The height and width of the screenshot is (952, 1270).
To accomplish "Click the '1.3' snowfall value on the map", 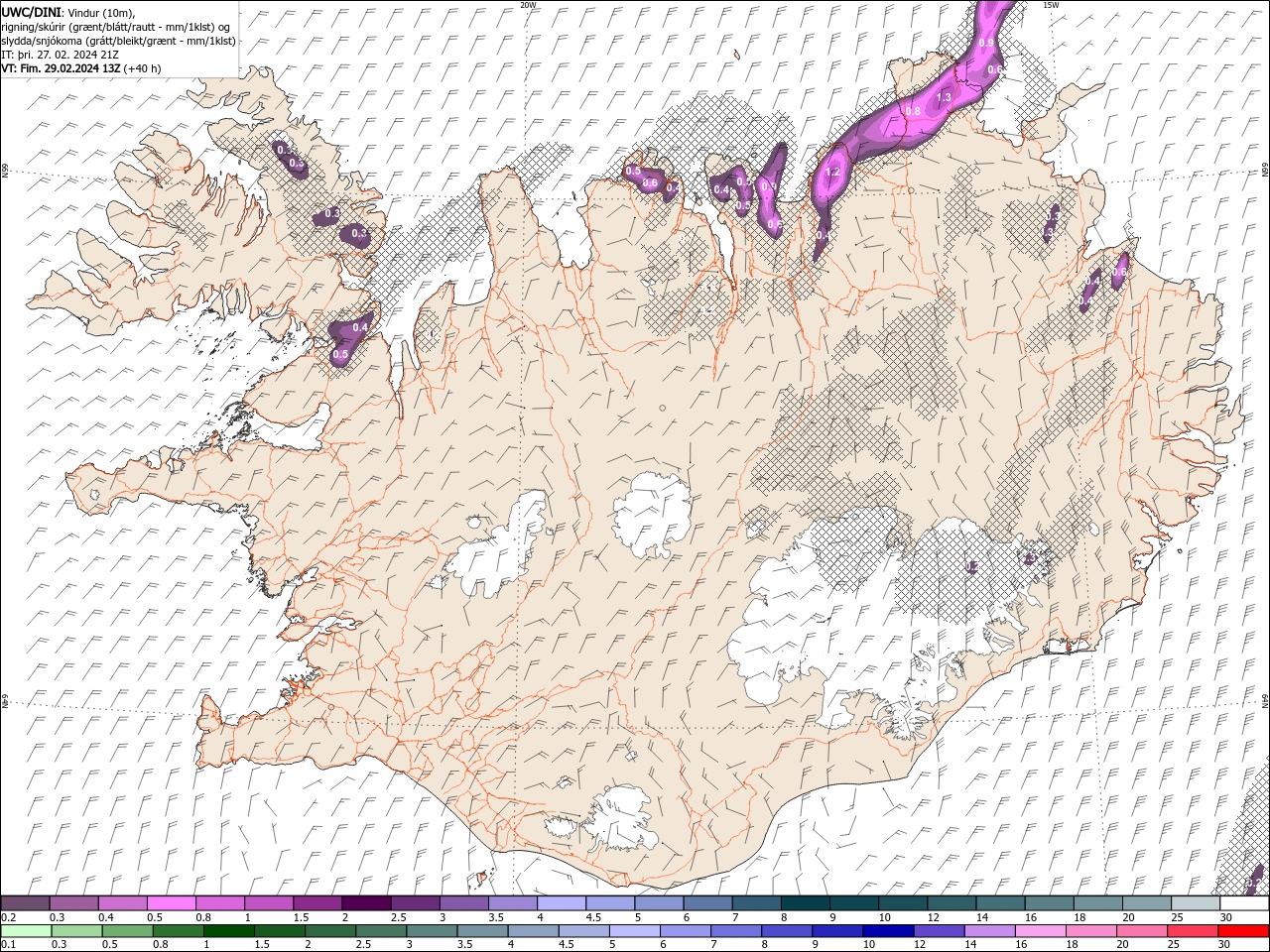I will pyautogui.click(x=944, y=97).
